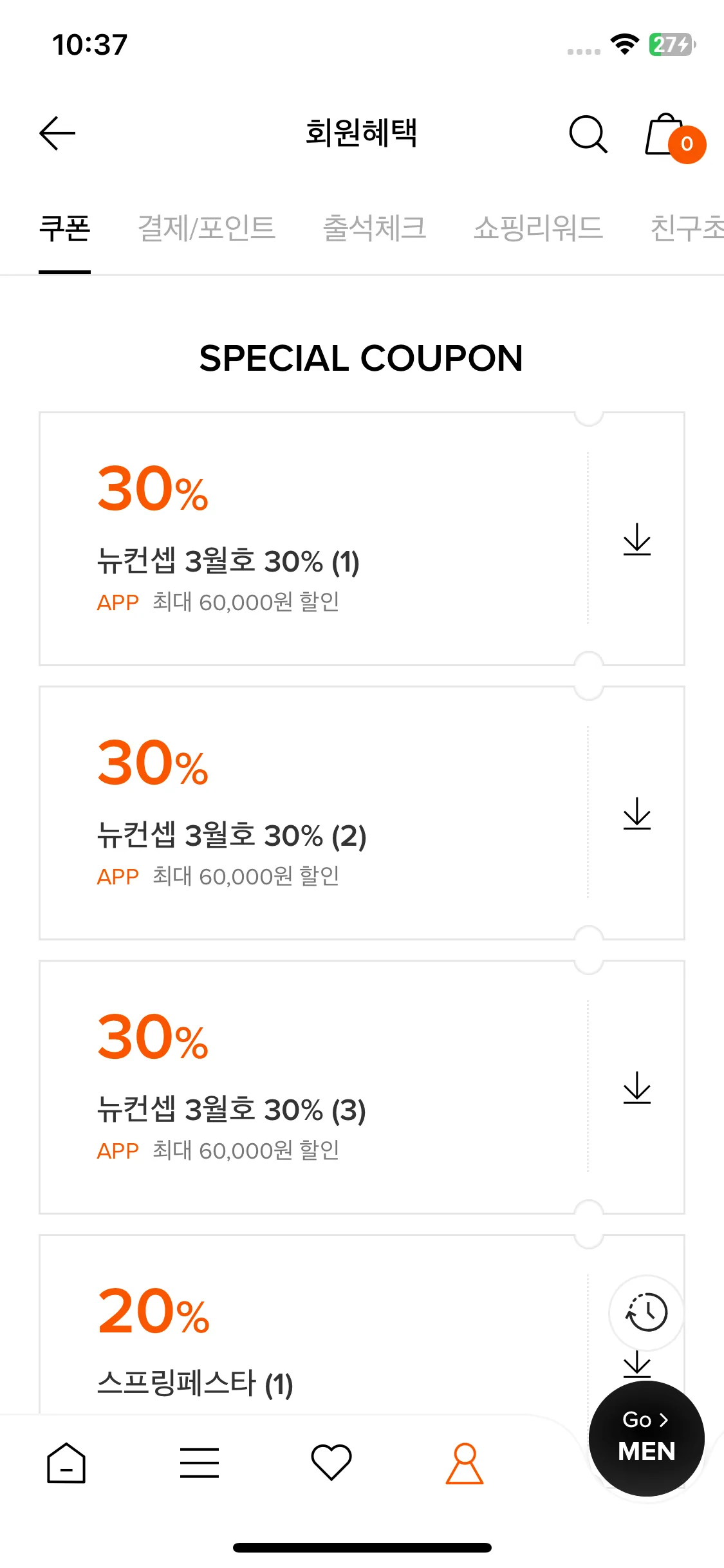Download the 뉴컨셉 3월호 30% (2) coupon
The height and width of the screenshot is (1568, 724).
(637, 813)
